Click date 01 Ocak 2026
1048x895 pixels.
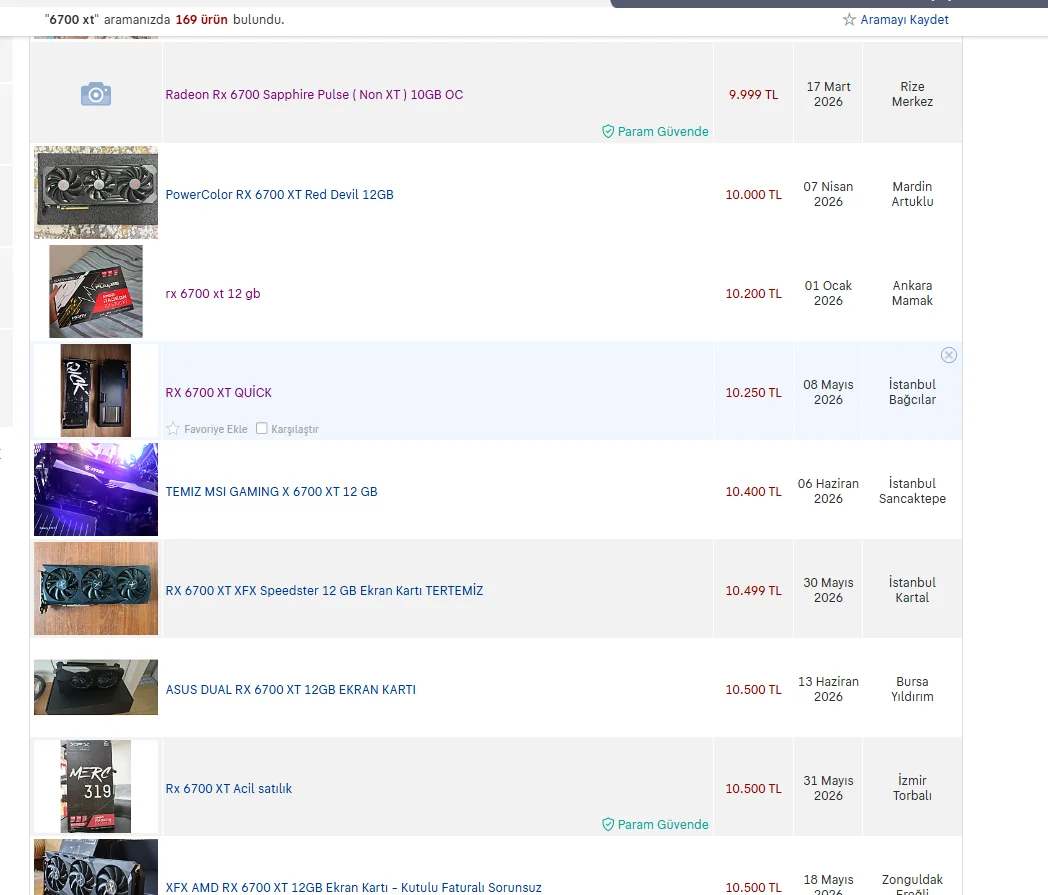pyautogui.click(x=828, y=293)
